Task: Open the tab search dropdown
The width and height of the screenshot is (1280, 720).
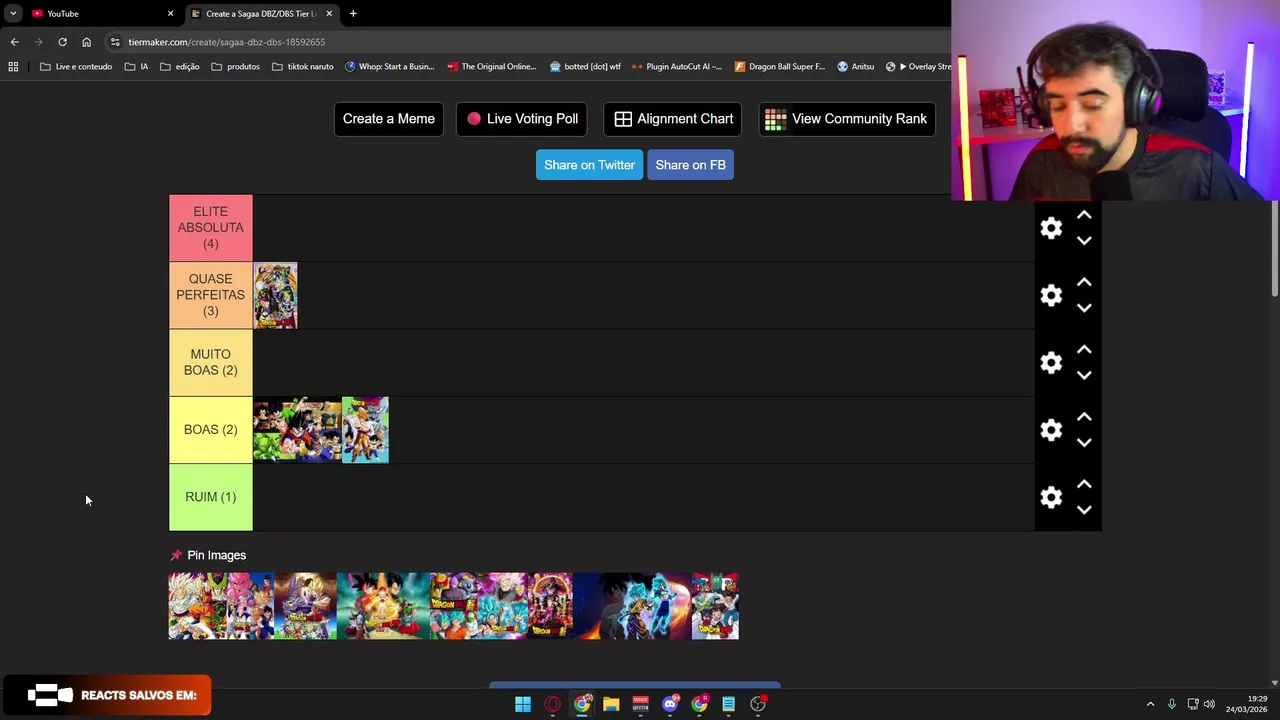Action: coord(13,14)
